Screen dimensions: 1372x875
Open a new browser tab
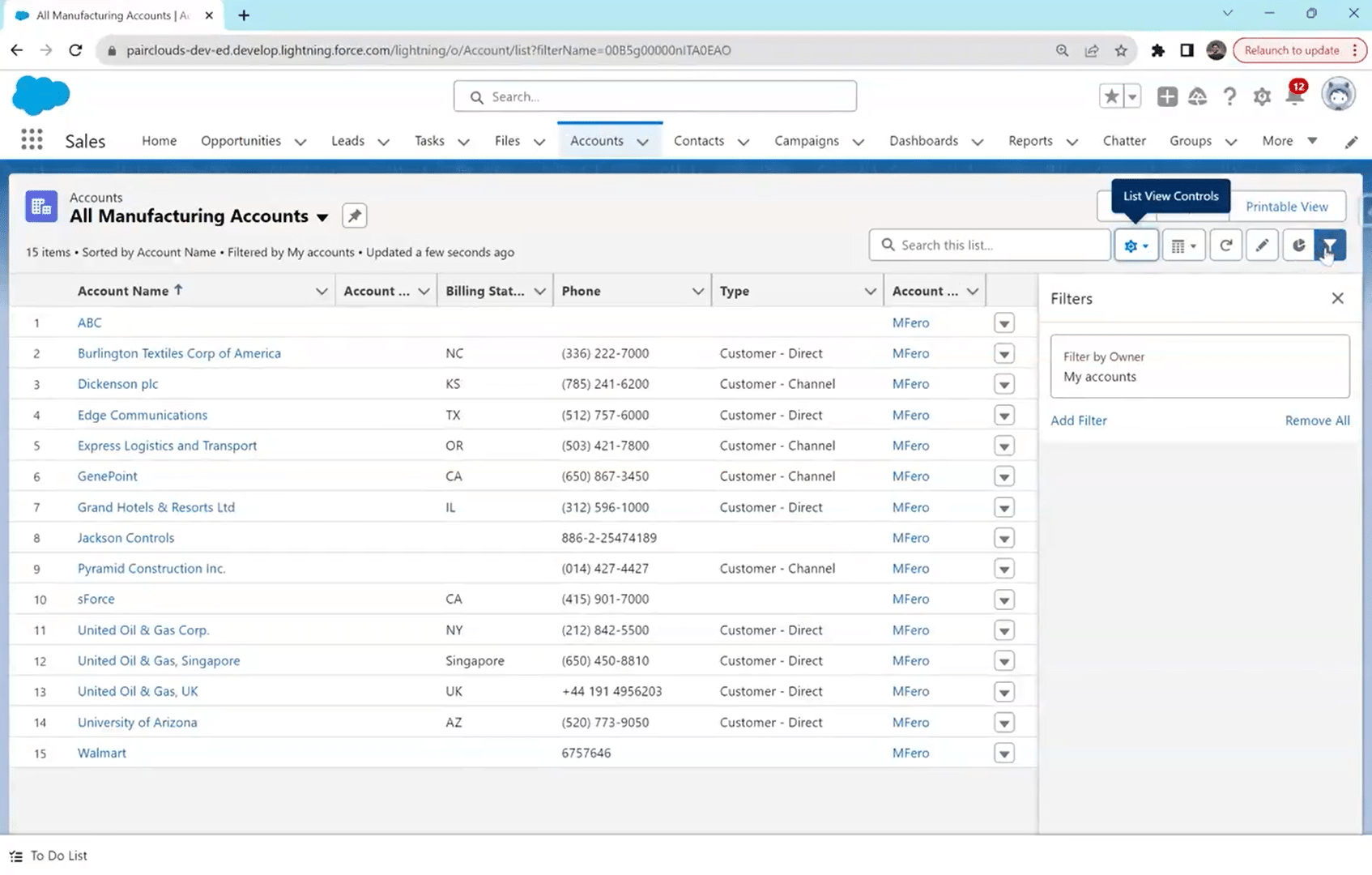244,15
